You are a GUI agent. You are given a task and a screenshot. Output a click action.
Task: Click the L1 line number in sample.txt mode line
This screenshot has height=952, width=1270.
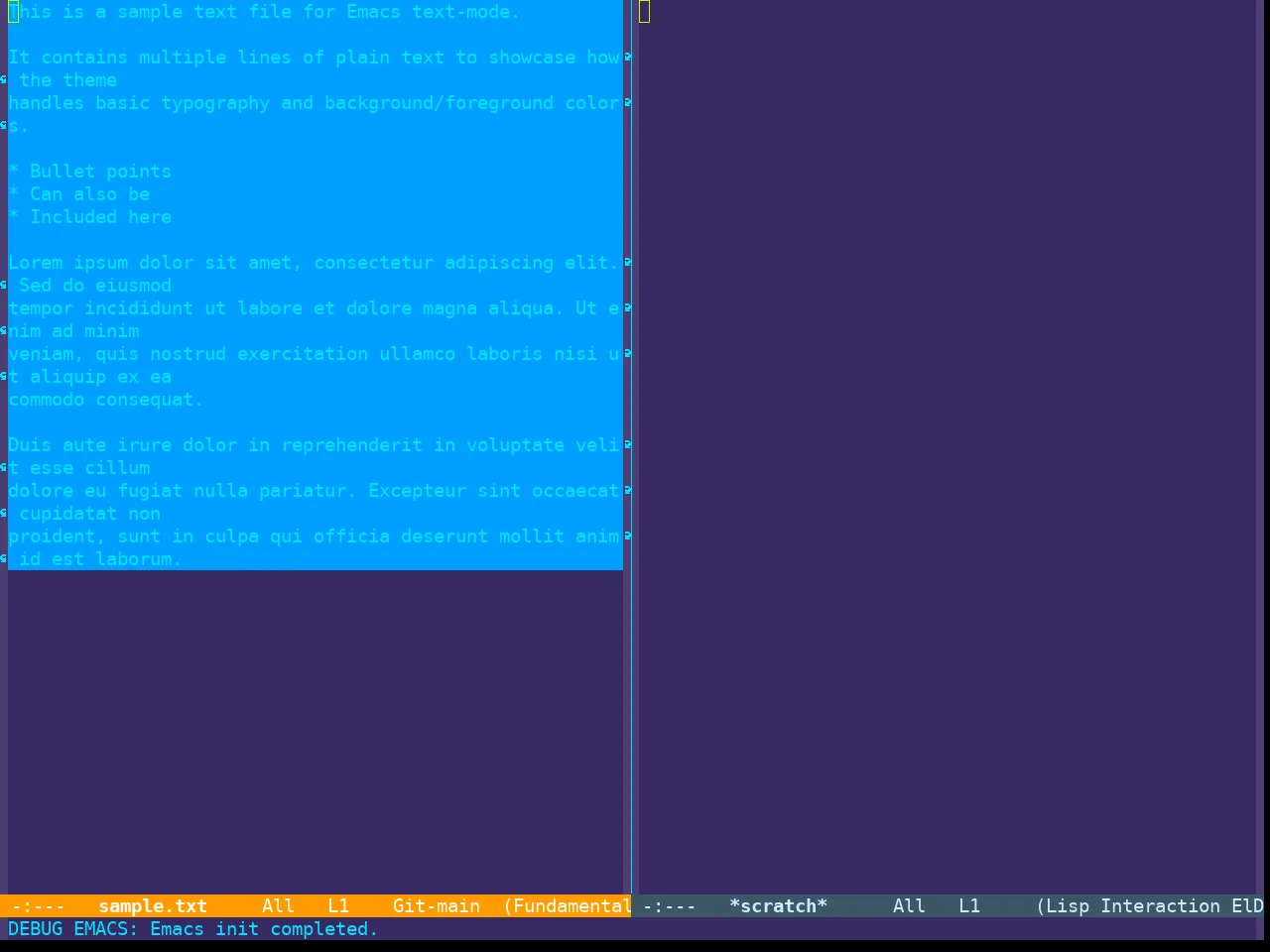[x=338, y=905]
